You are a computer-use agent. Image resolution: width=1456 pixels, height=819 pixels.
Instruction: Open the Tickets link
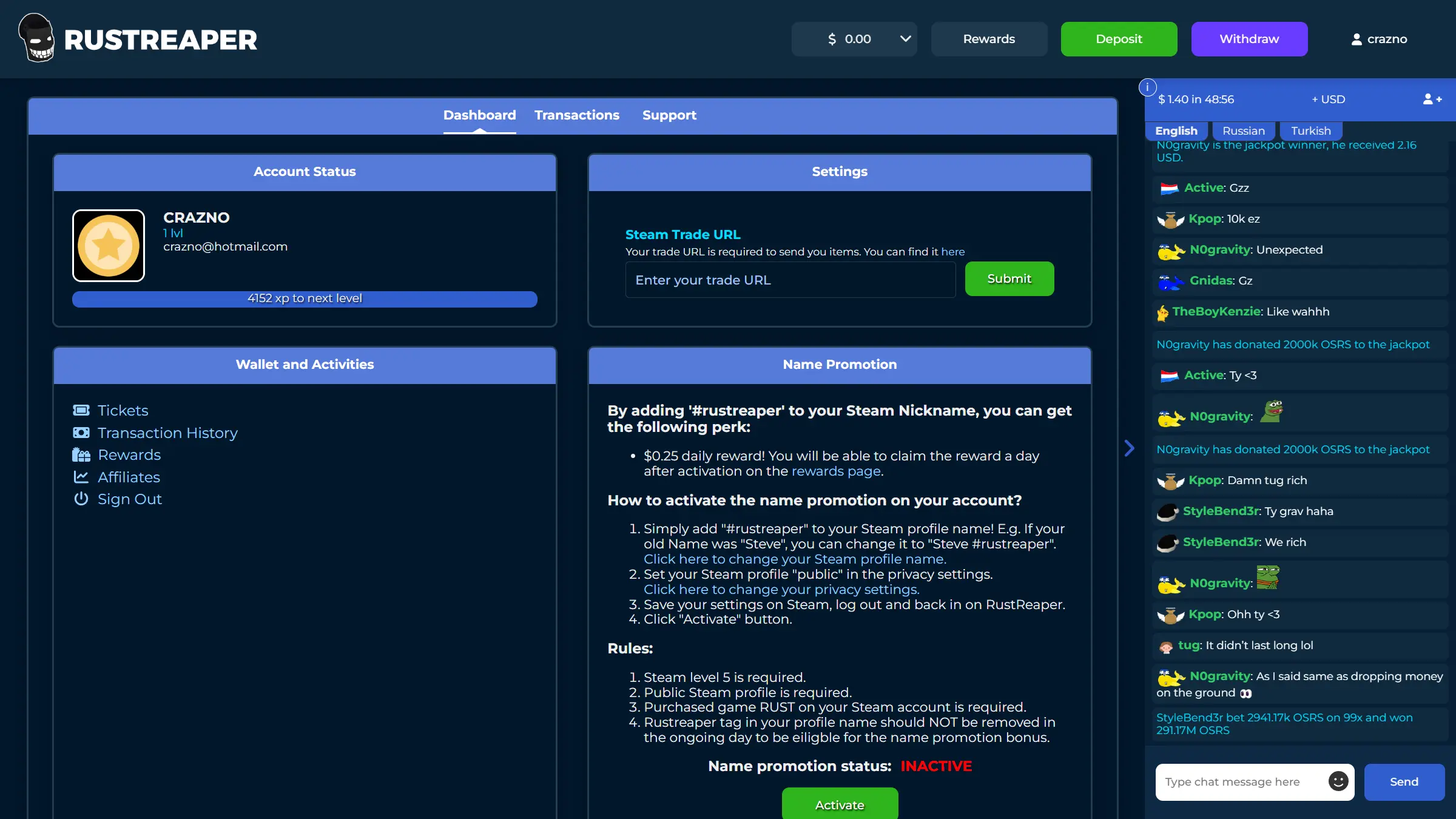(x=123, y=411)
